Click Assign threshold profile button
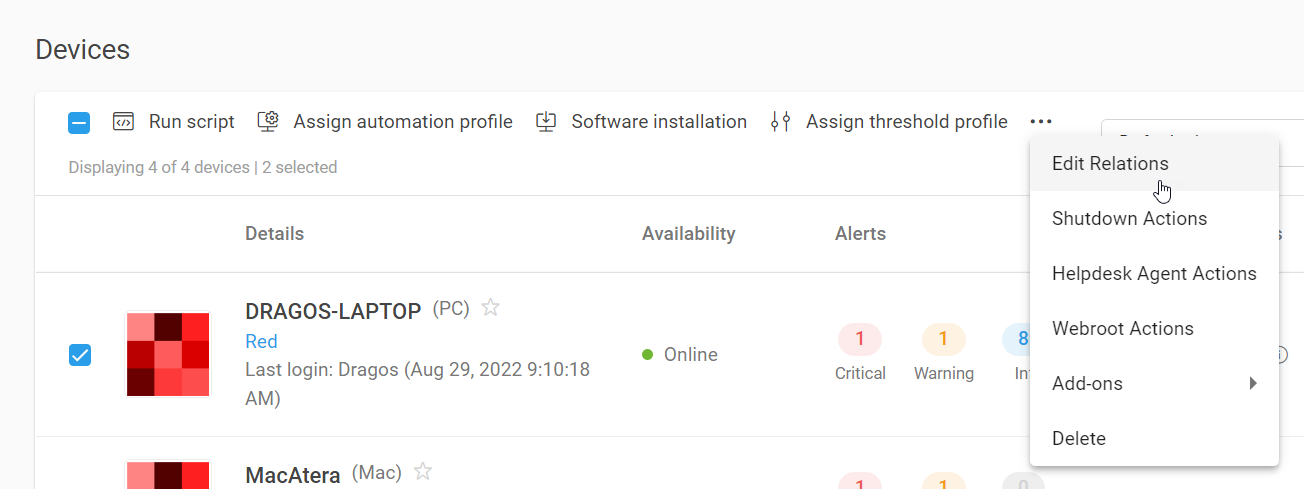1304x489 pixels. click(889, 122)
